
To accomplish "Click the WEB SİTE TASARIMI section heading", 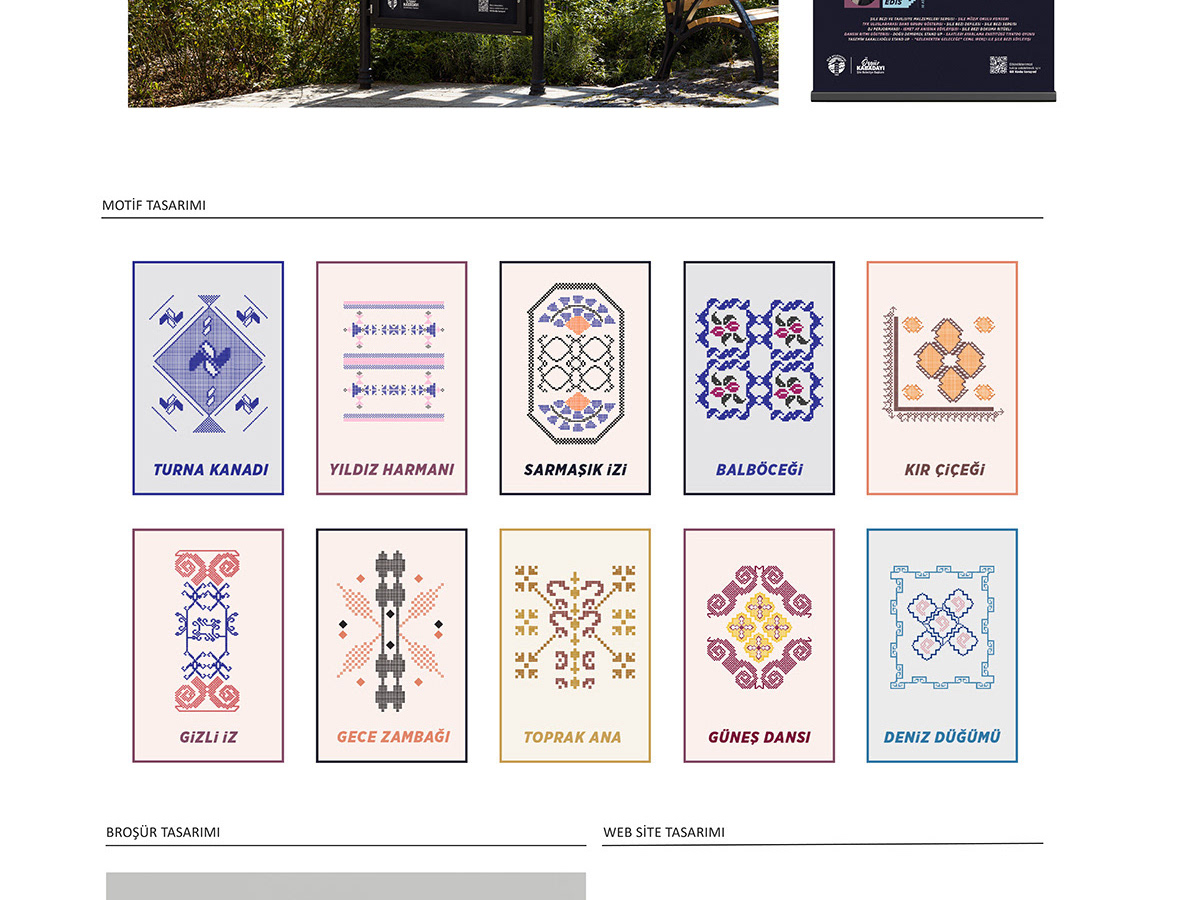I will point(664,832).
